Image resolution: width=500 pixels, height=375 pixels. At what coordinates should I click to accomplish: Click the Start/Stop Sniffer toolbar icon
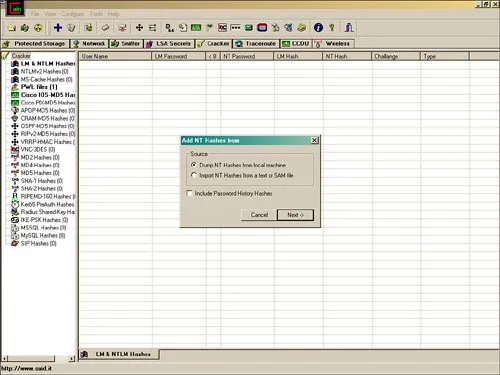[25, 28]
